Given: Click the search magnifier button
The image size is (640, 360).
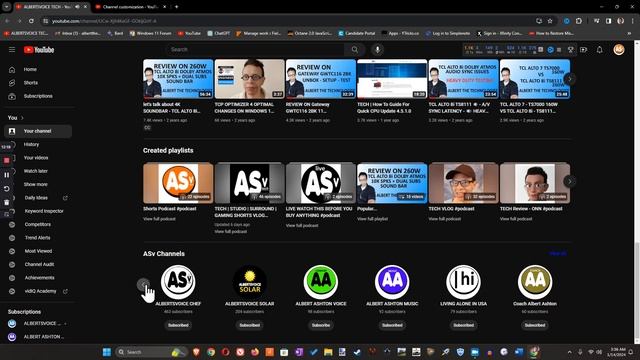Looking at the screenshot, I should (x=355, y=49).
